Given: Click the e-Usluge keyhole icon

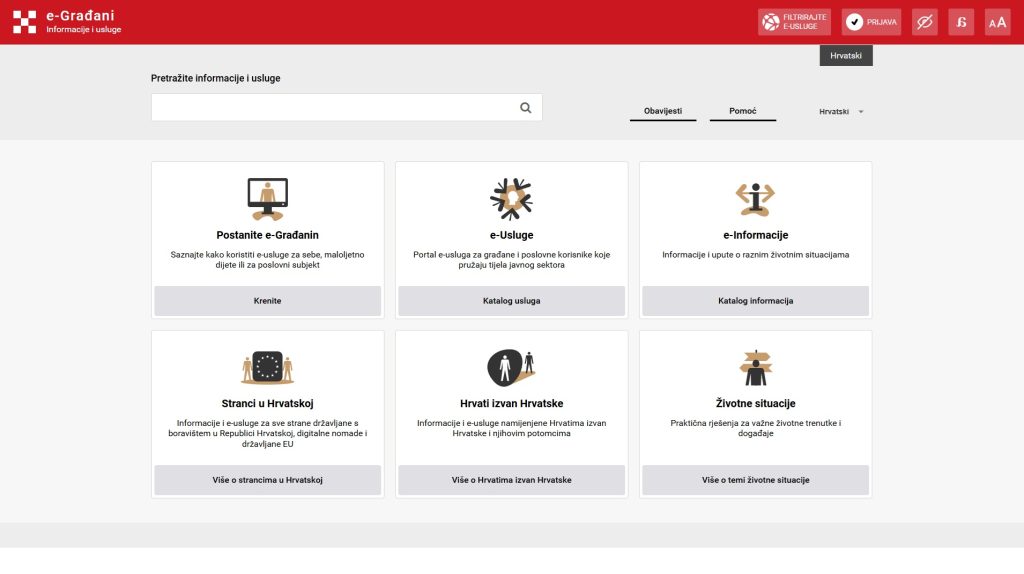Looking at the screenshot, I should pyautogui.click(x=511, y=198).
